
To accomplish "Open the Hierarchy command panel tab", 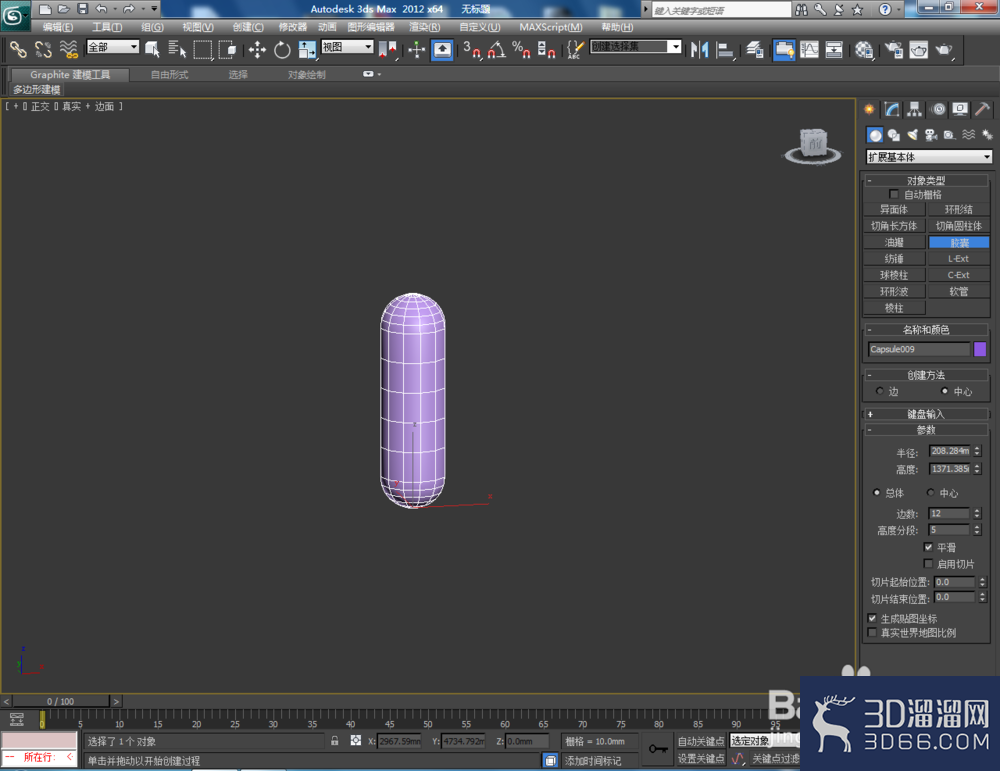I will [x=915, y=110].
